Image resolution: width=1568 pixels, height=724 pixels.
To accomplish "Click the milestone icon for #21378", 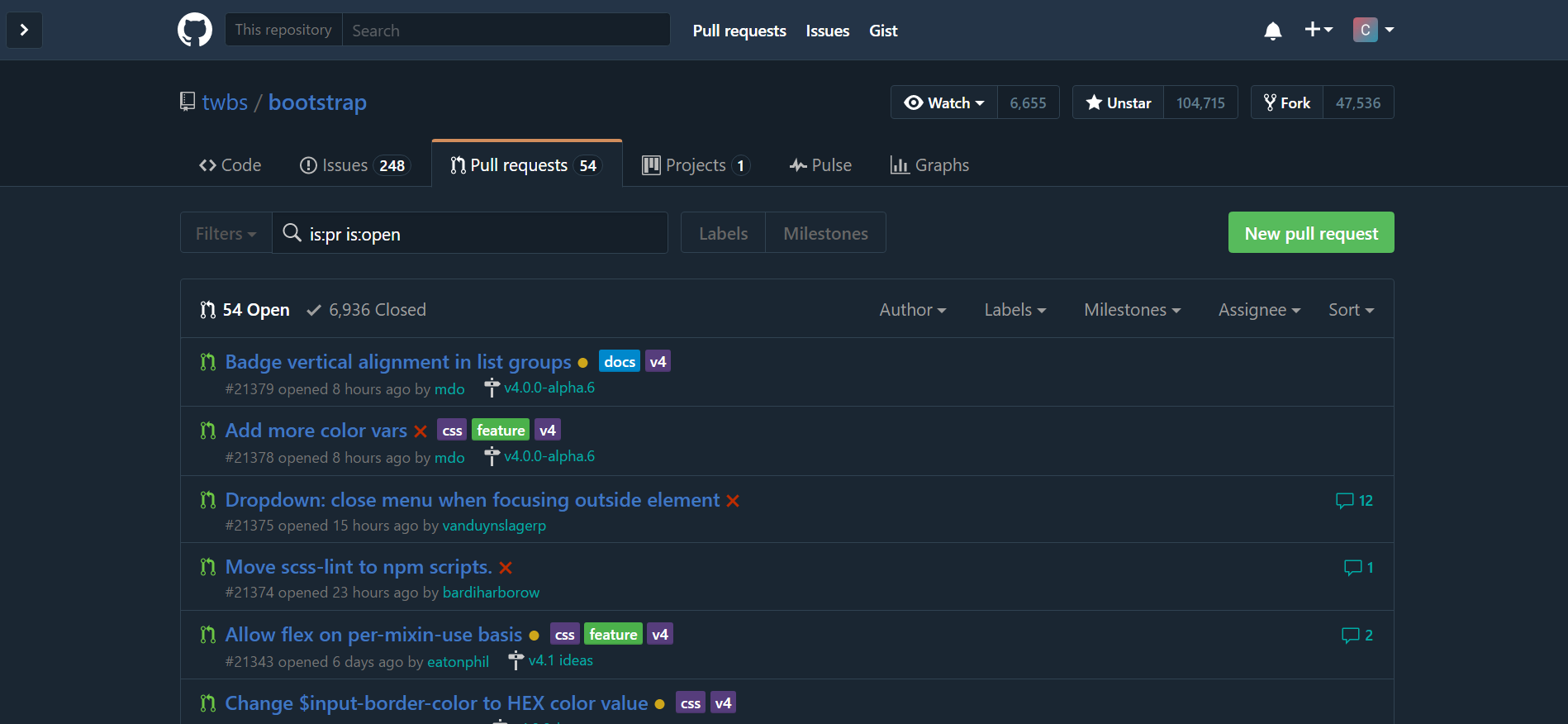I will click(x=492, y=456).
